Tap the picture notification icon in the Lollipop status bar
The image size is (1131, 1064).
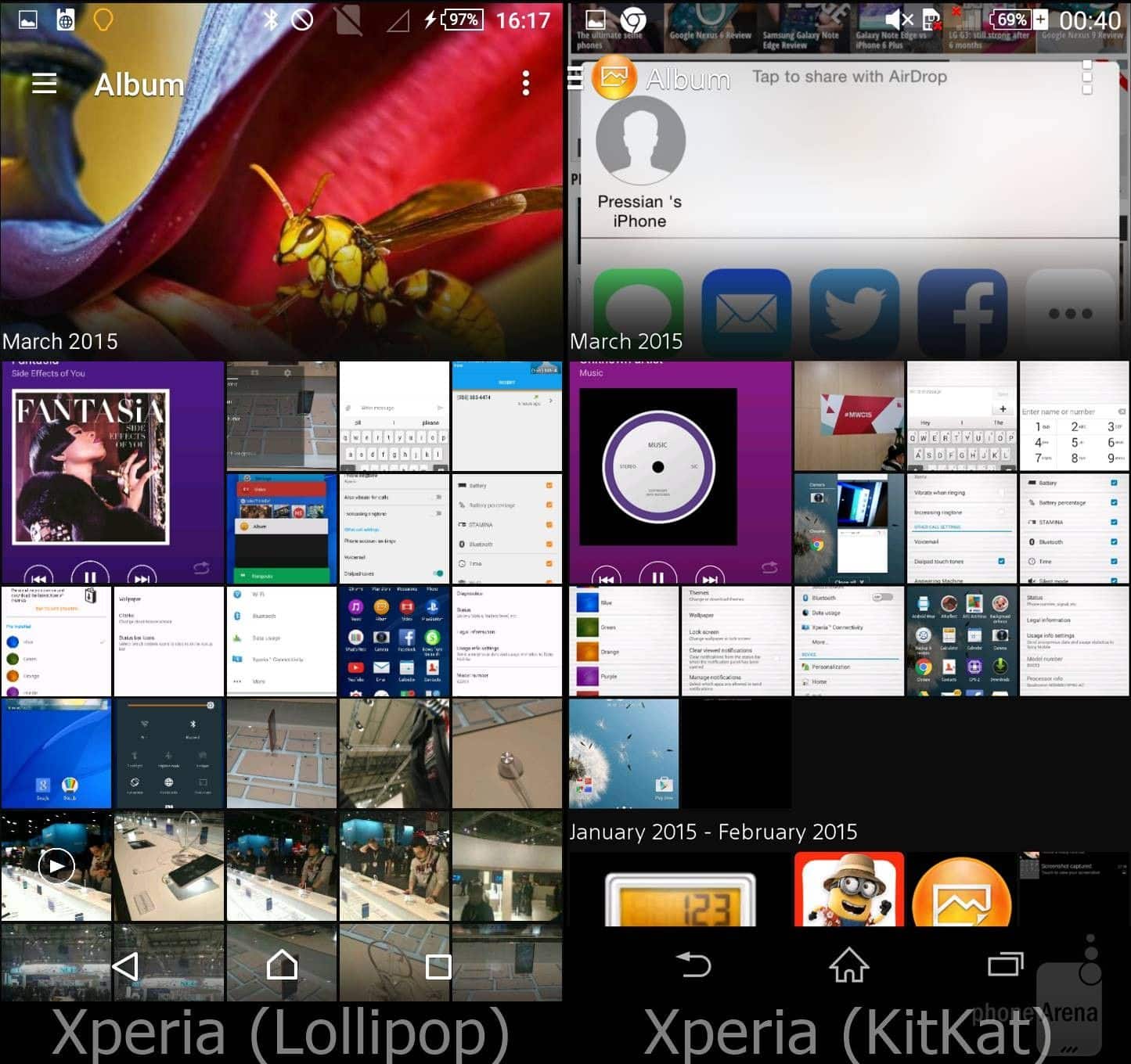[x=28, y=20]
